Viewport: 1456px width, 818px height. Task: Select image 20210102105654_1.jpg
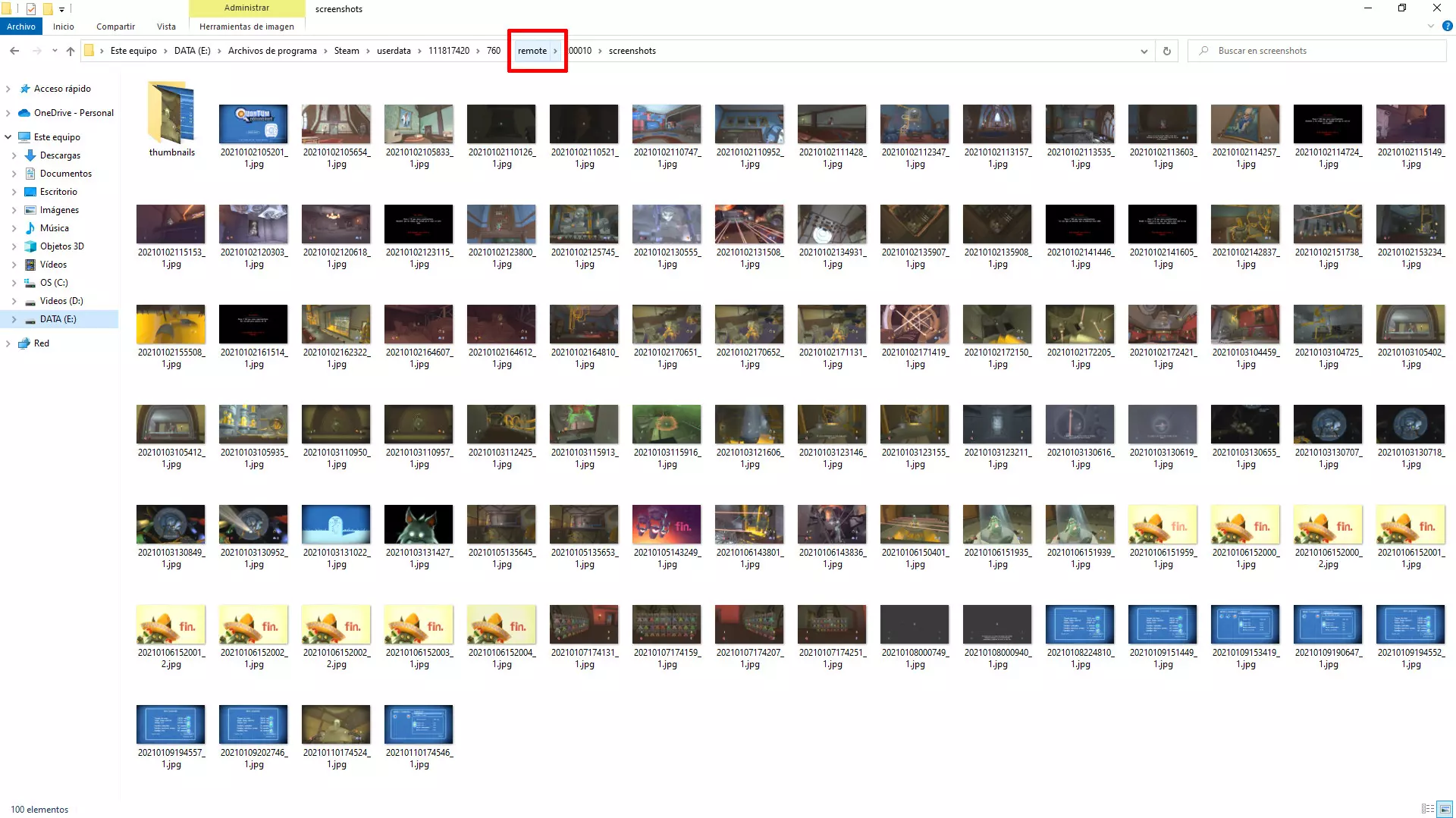(336, 124)
